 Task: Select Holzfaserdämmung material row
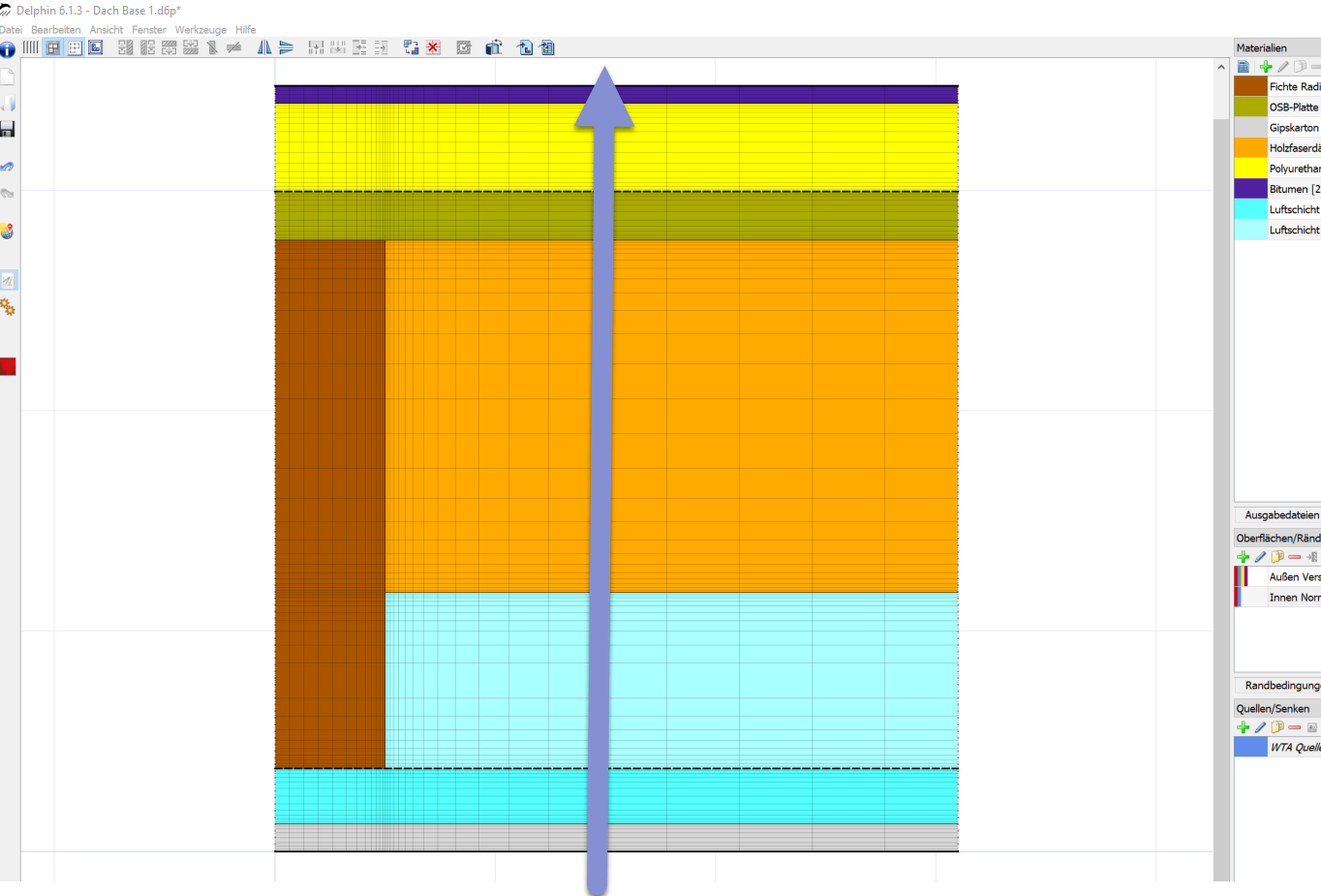coord(1277,147)
